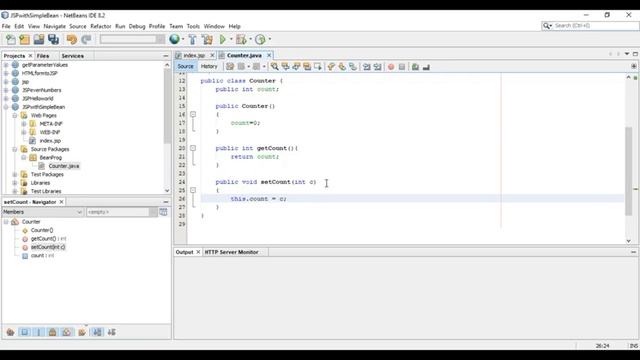Click the Build Project hammer icon
Viewport: 640px width, 360px height.
click(192, 40)
